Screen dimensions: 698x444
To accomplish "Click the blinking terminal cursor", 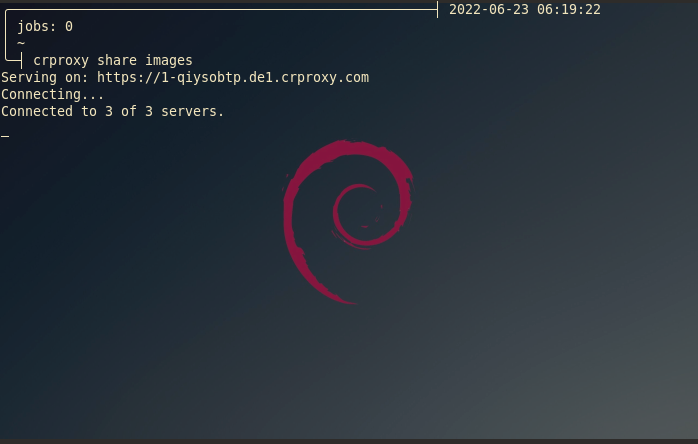I will tap(5, 136).
